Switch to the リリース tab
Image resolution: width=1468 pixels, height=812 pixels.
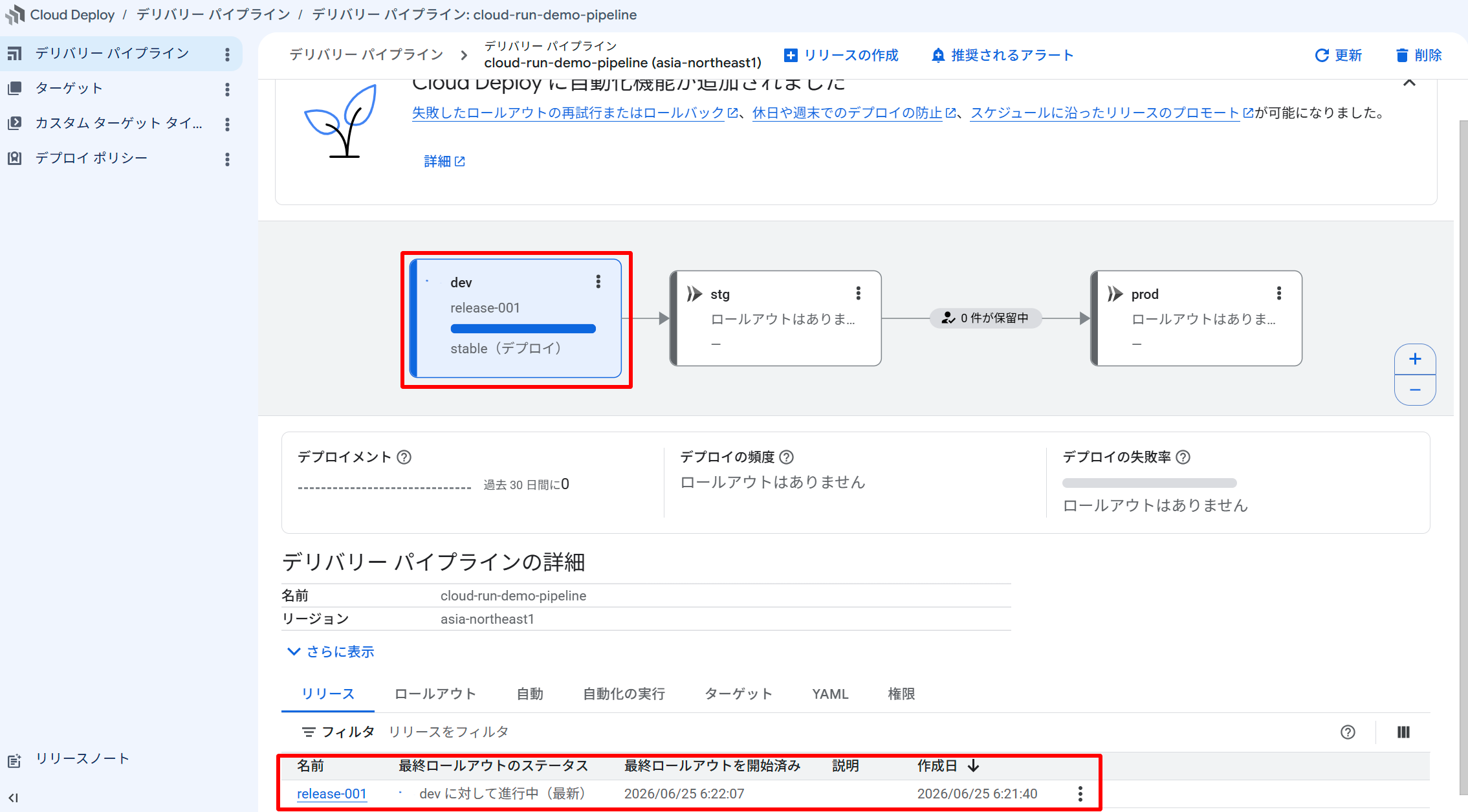point(328,694)
